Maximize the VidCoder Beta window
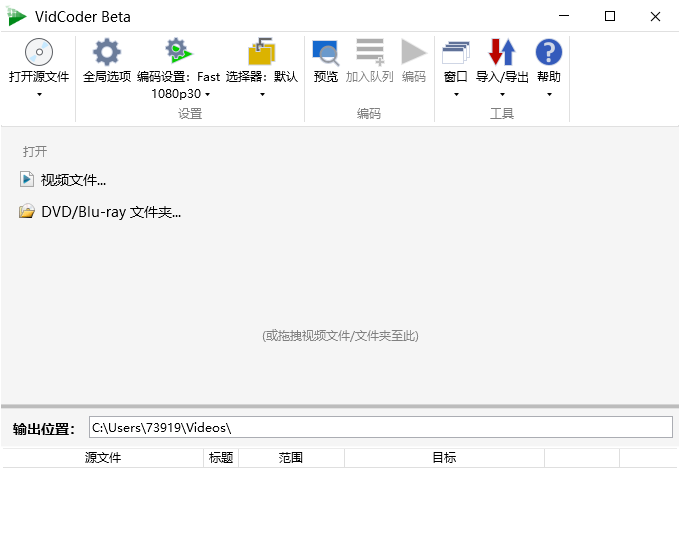The image size is (680, 548). tap(610, 16)
